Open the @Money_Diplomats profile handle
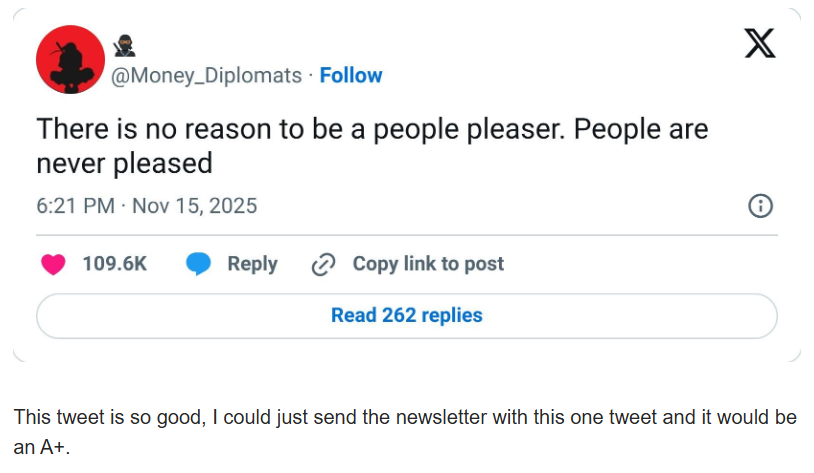 coord(205,75)
